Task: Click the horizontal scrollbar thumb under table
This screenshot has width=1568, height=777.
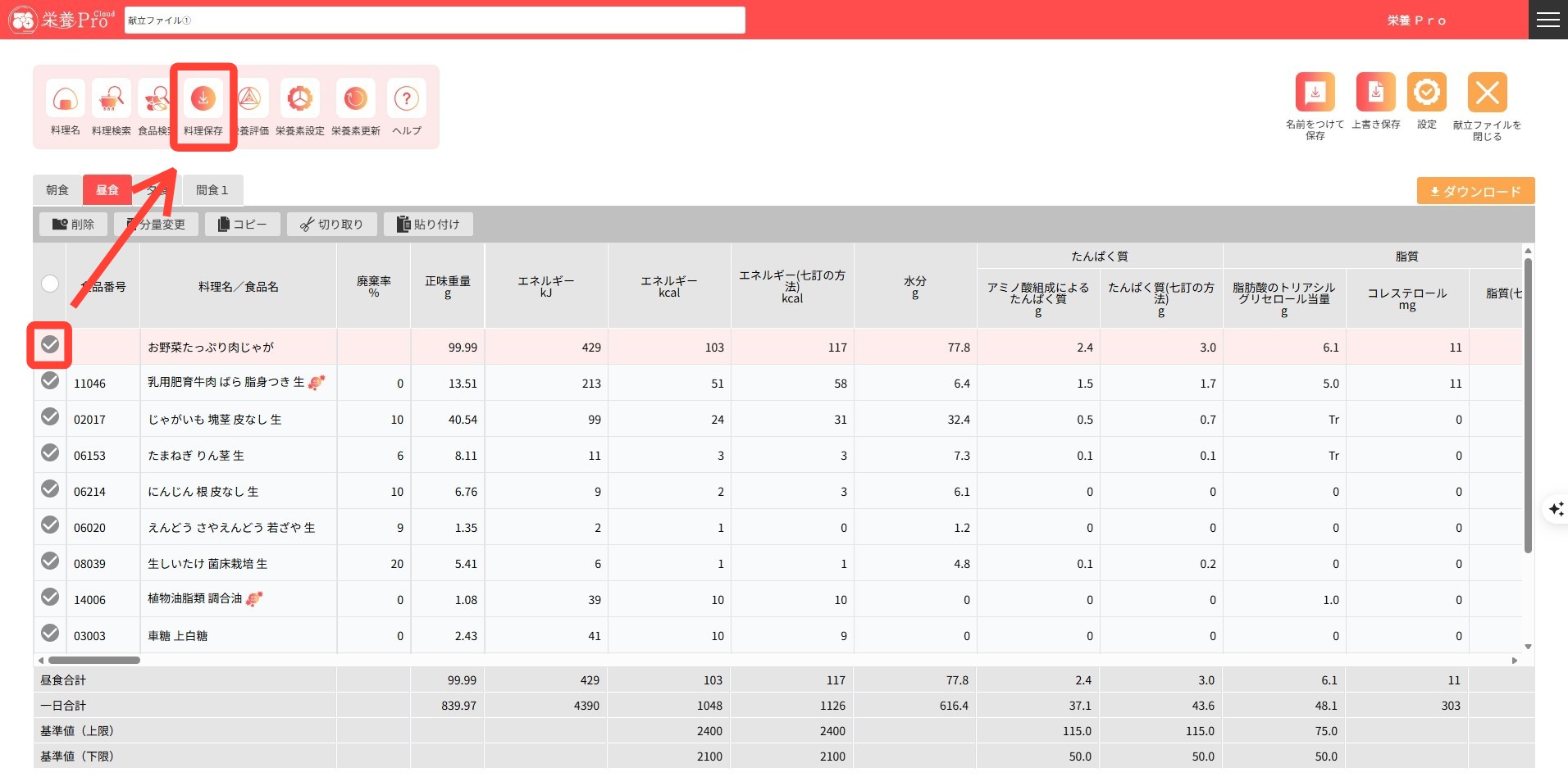Action: point(94,660)
